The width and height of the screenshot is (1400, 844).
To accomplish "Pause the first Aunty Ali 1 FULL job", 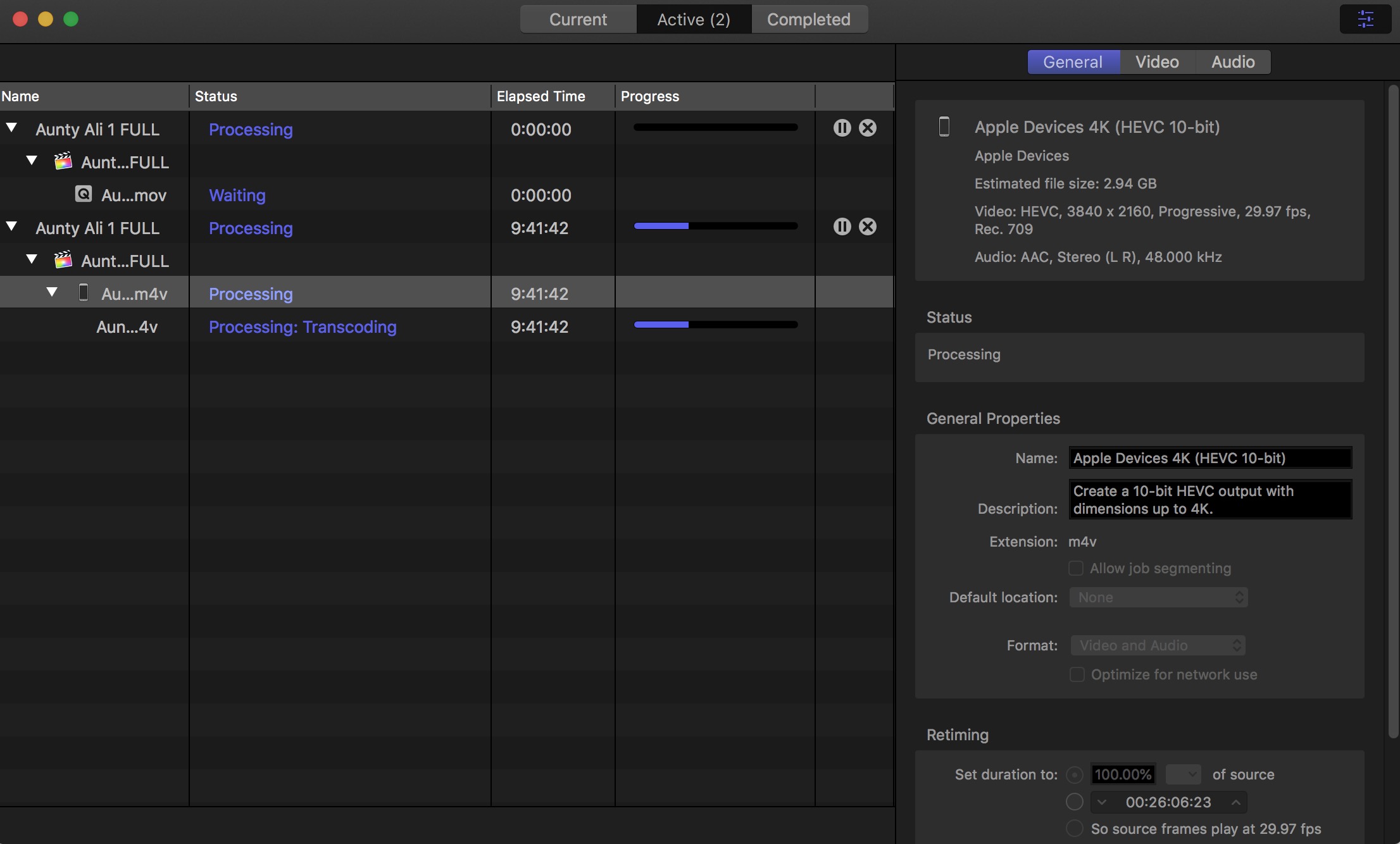I will click(x=842, y=127).
